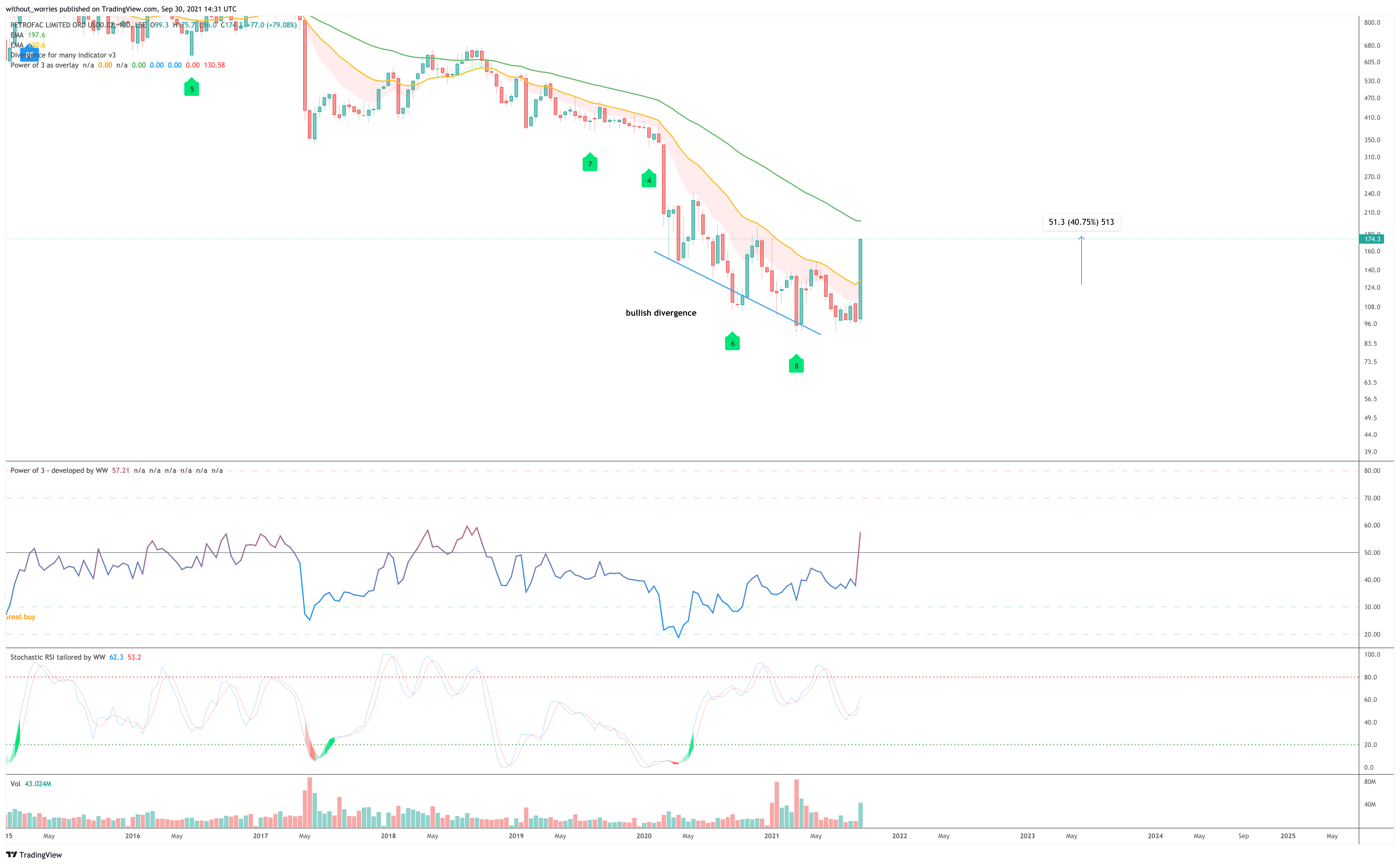This screenshot has width=1400, height=865.
Task: Click the green divergence marker labeled 7
Action: 590,162
